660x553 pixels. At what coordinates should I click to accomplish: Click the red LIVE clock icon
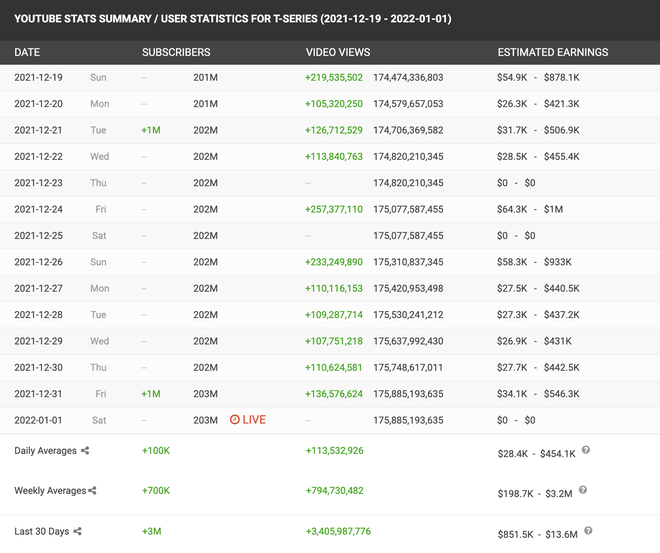tap(234, 420)
